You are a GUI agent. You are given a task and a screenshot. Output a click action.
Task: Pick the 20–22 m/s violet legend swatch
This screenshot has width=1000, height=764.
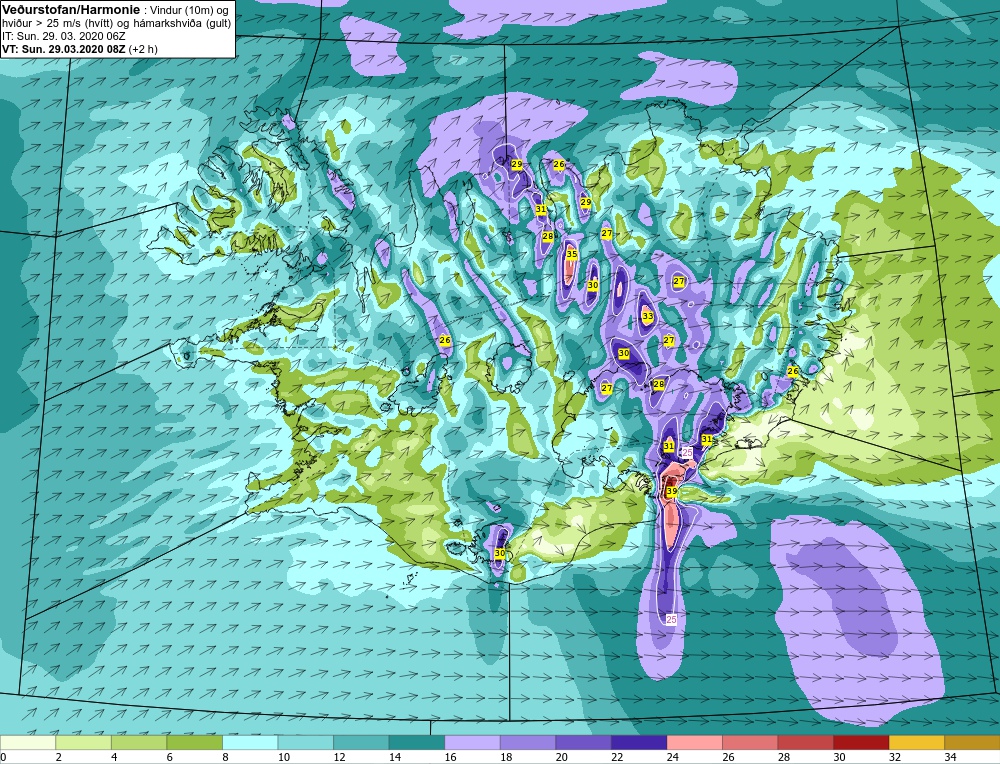pos(583,742)
